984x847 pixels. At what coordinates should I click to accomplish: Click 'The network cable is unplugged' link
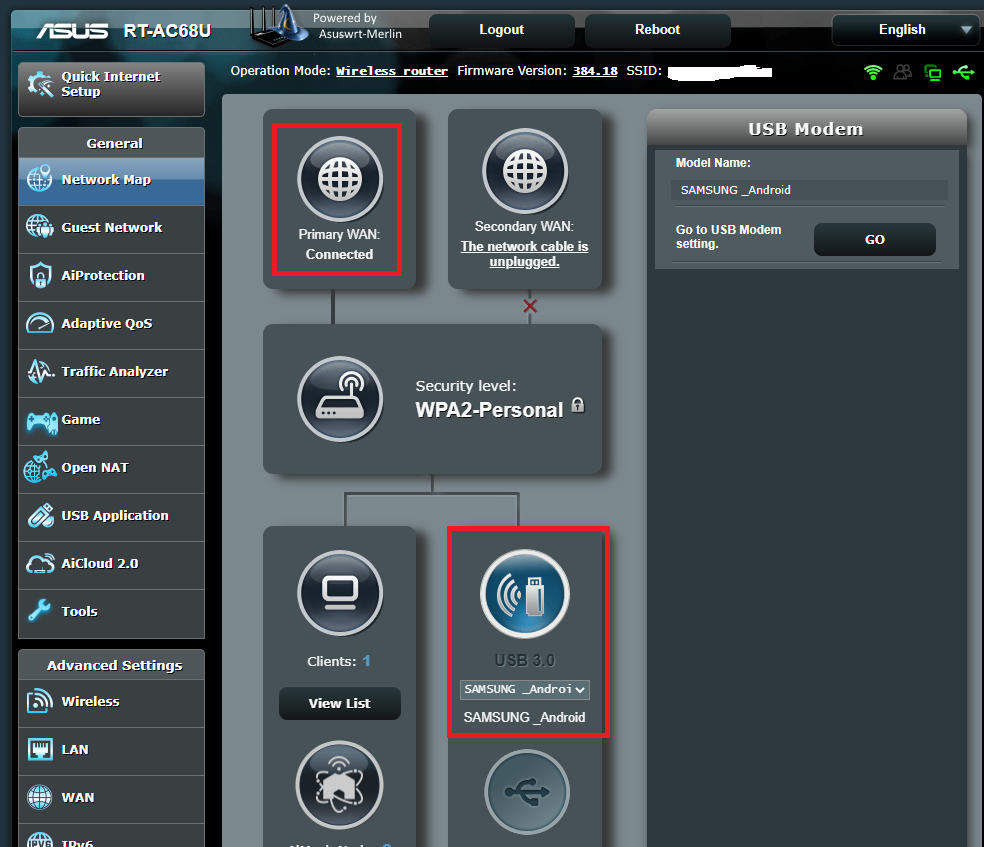pyautogui.click(x=525, y=253)
